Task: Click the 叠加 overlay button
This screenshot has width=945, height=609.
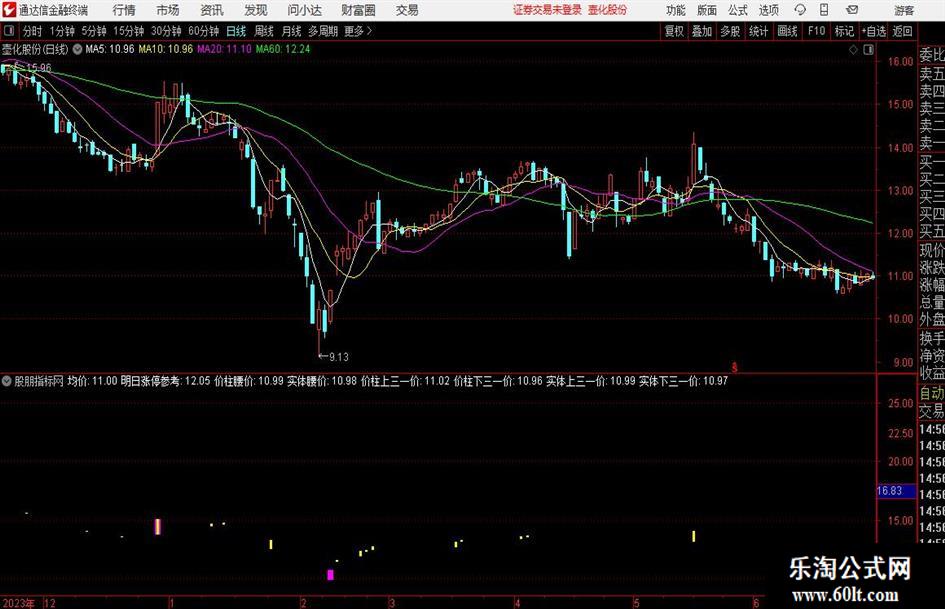Action: click(x=702, y=31)
